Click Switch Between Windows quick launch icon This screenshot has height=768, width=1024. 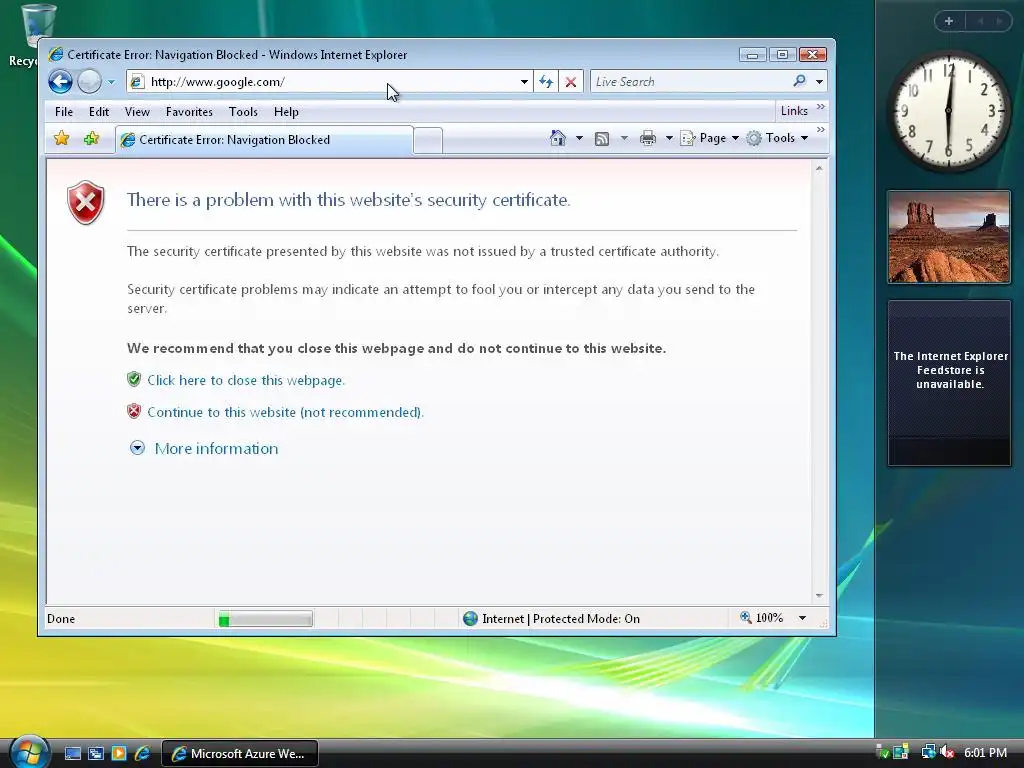(96, 754)
